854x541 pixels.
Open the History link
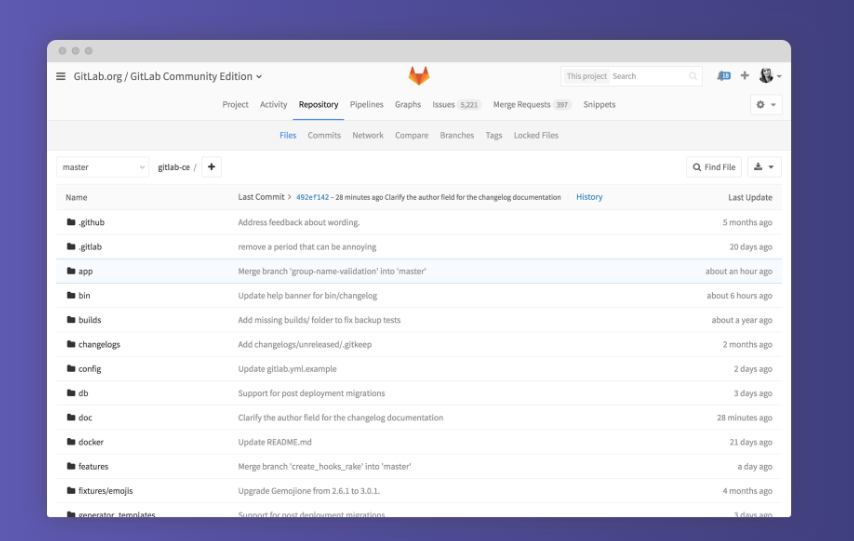[x=589, y=197]
